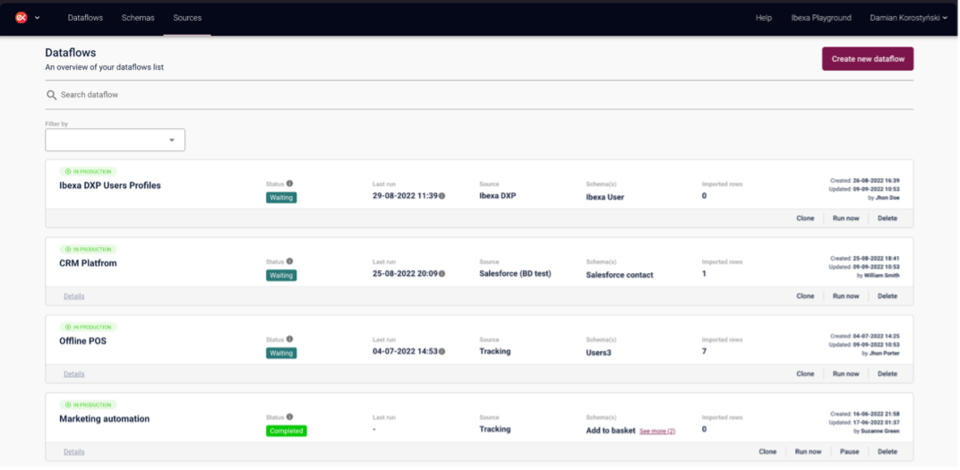960x470 pixels.
Task: Delete the CRM Platfrom dataflow
Action: (x=887, y=296)
